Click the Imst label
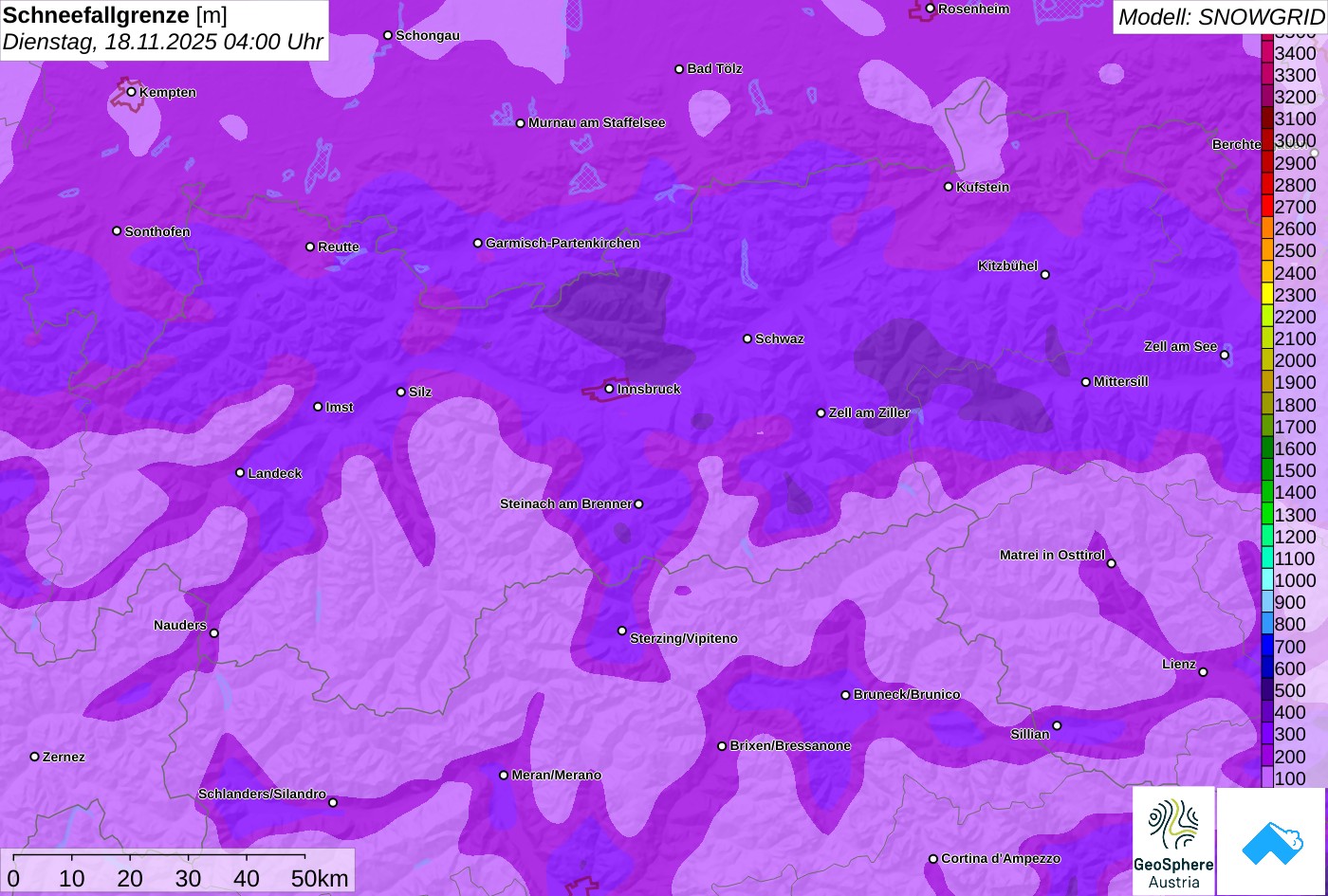 point(340,407)
